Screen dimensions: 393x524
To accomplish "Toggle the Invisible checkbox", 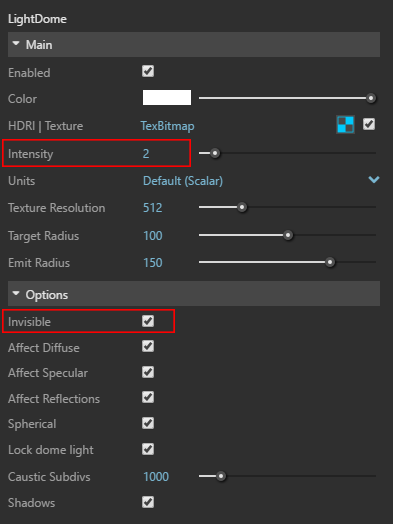I will click(x=148, y=321).
